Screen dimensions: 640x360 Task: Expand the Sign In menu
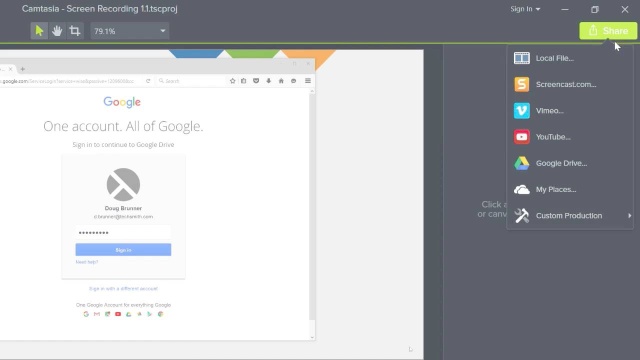(x=525, y=9)
